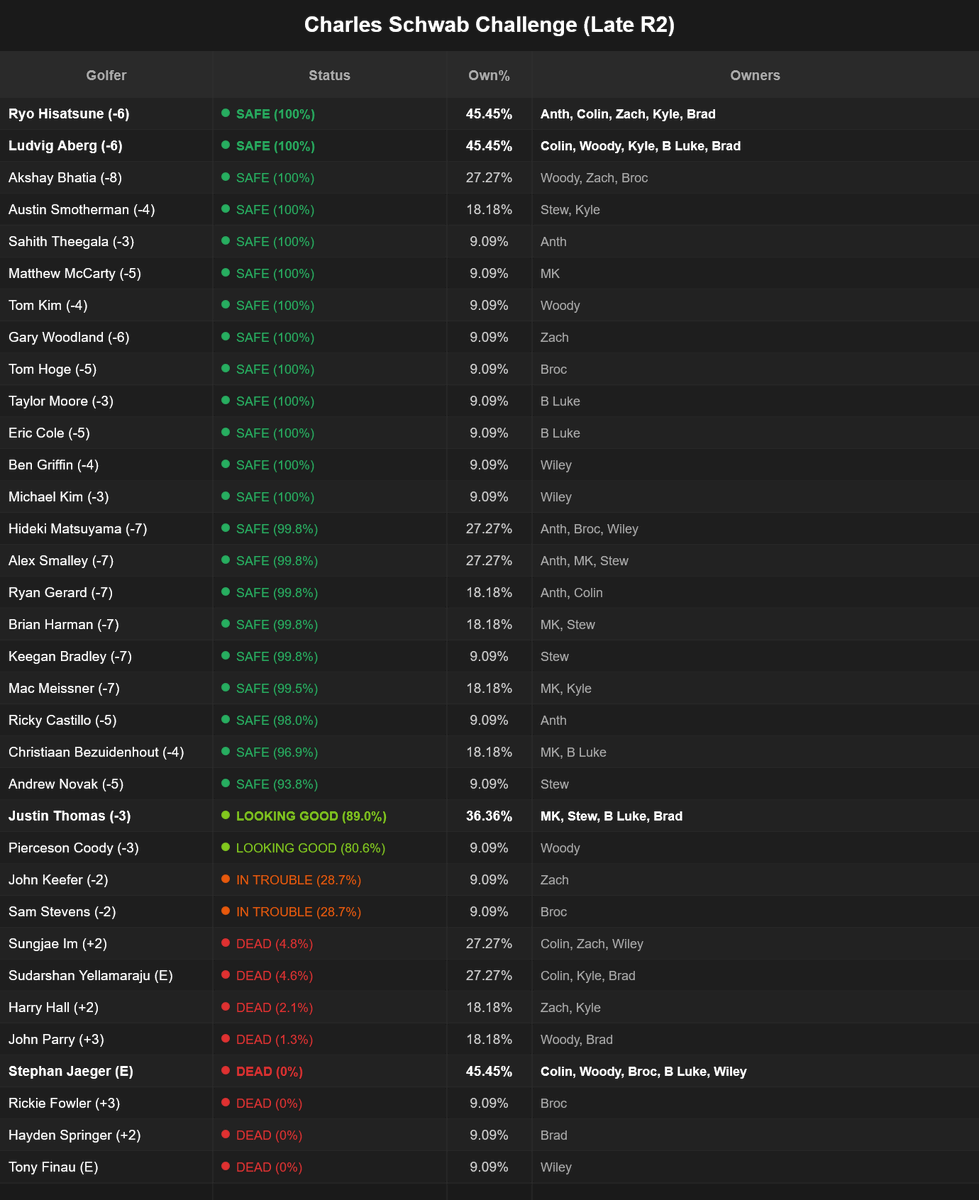Click owners list Colin, Woody, Broc, B Luke, Wiley

[643, 1072]
